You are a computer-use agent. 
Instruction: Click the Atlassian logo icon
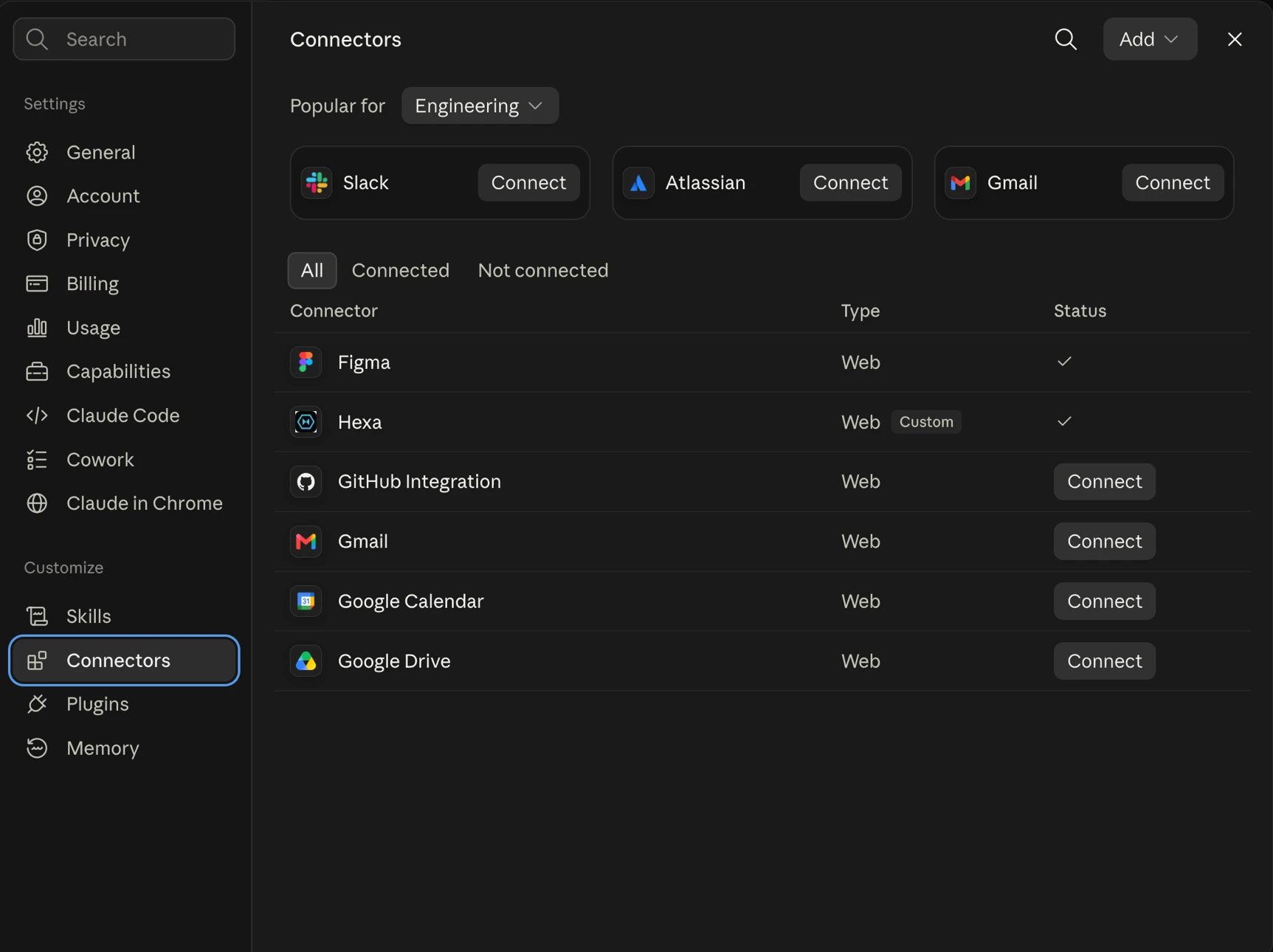(x=639, y=182)
